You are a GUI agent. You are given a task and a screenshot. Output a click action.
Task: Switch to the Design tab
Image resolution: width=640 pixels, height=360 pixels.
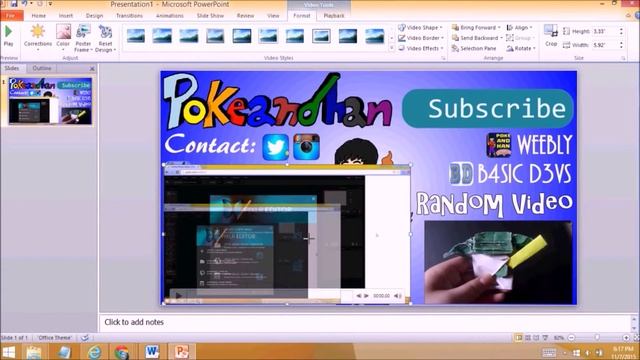click(x=94, y=16)
